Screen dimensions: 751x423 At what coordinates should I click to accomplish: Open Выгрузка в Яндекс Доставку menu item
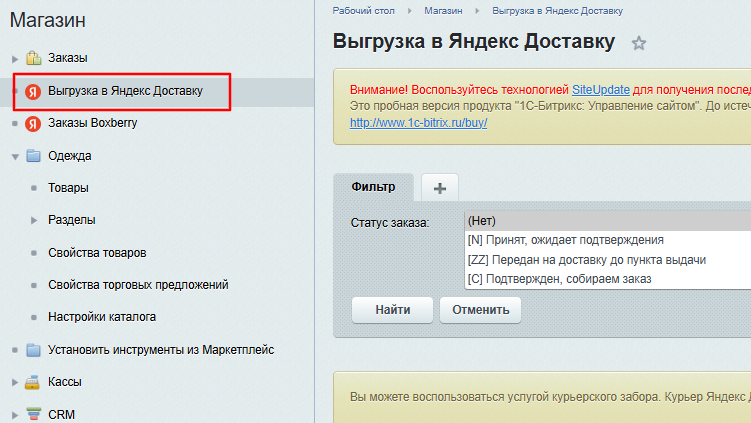(x=125, y=91)
